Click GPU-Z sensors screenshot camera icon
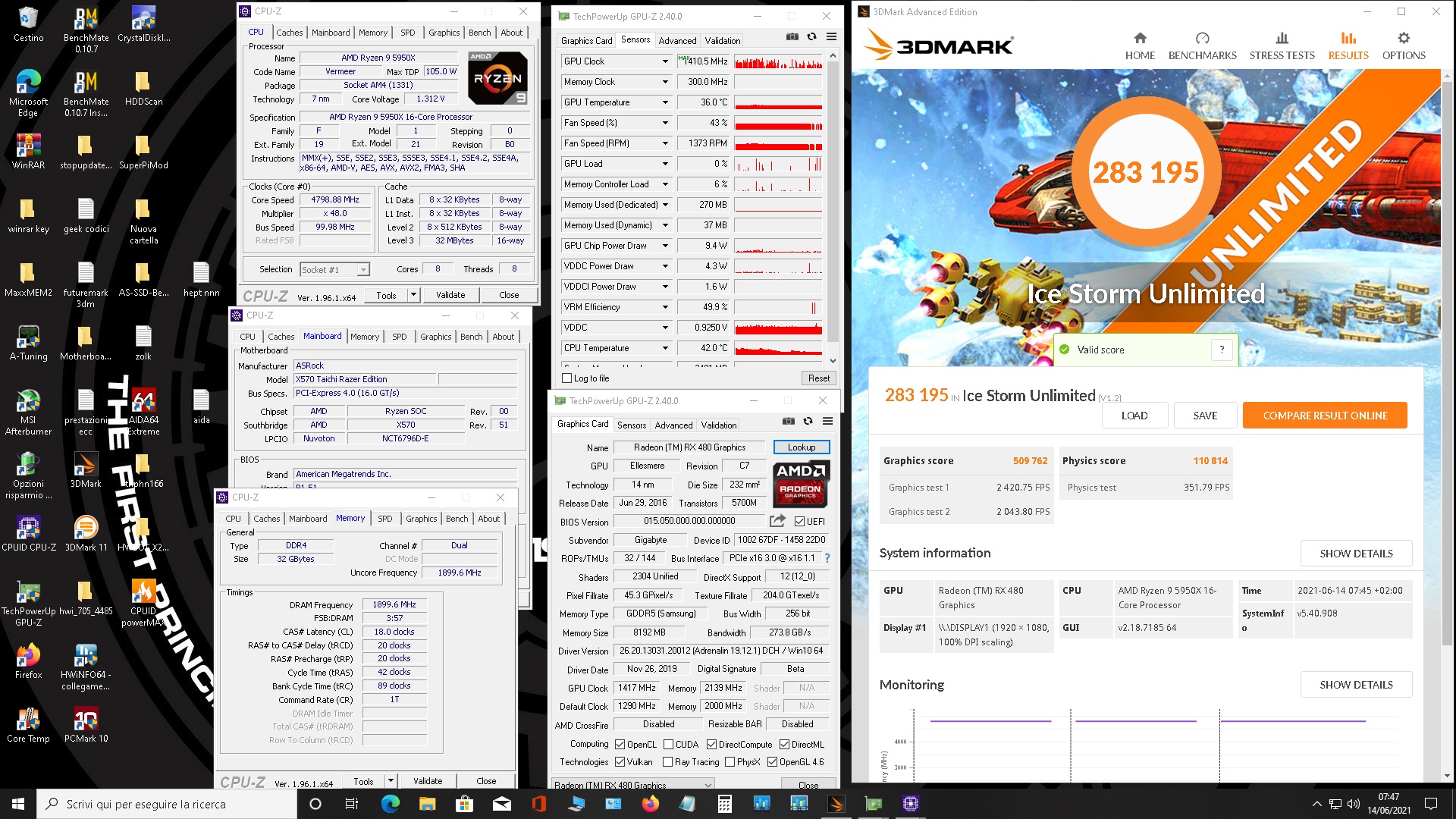The height and width of the screenshot is (819, 1456). [x=792, y=36]
